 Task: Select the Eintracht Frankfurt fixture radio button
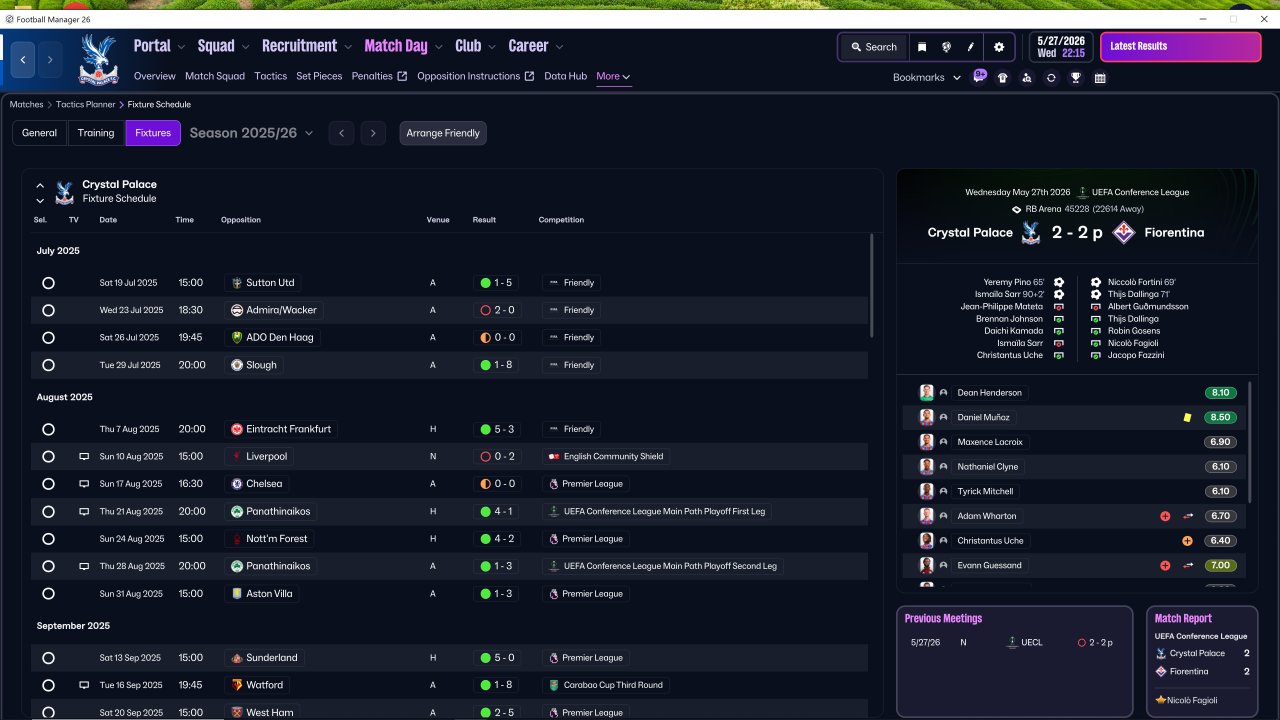click(x=48, y=429)
